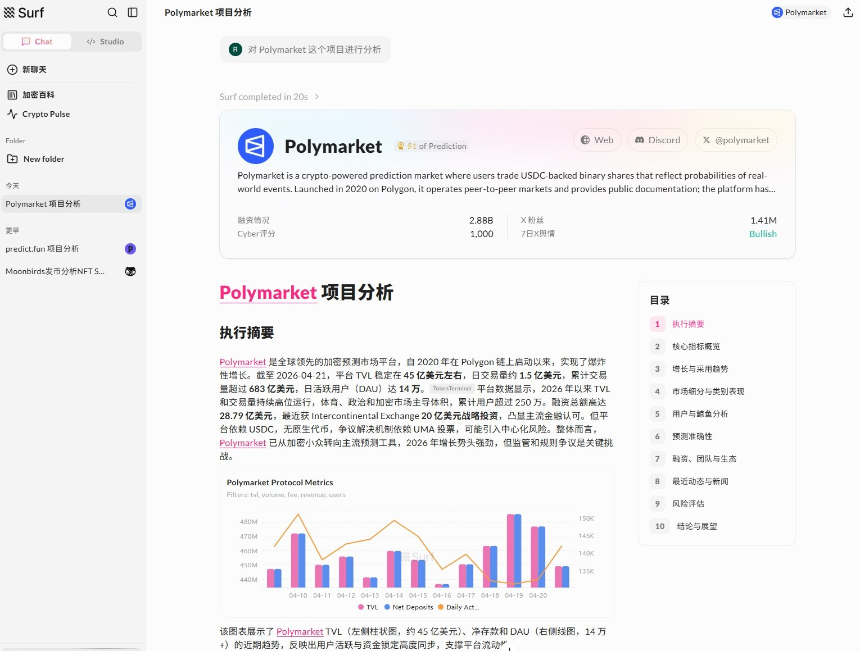860x651 pixels.
Task: Click the 04-19 bar in chart
Action: (x=514, y=551)
